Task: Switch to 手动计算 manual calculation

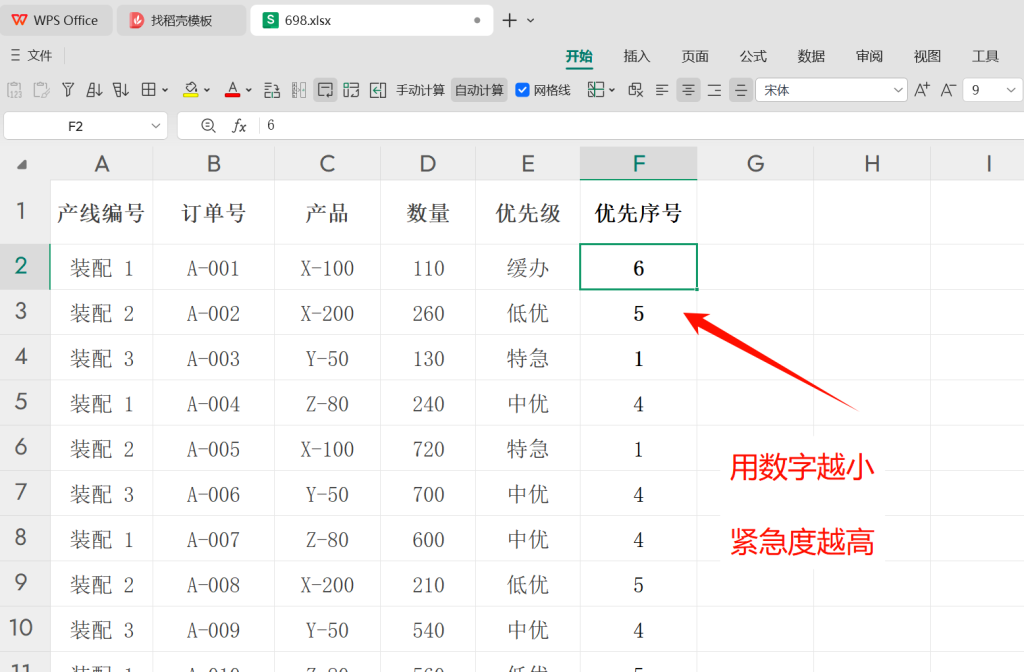Action: coord(420,90)
